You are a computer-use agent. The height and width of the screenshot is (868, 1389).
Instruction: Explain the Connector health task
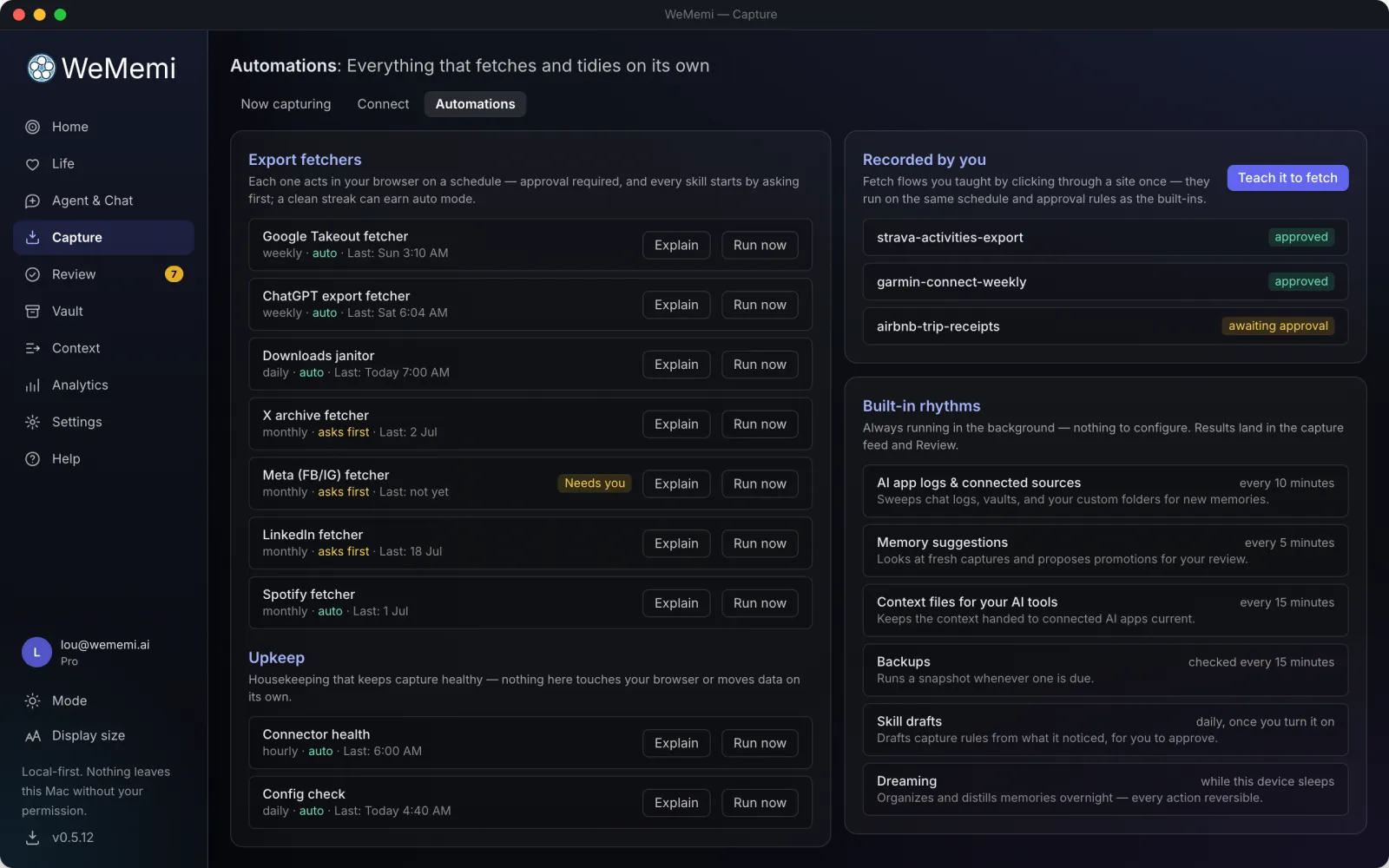(x=676, y=743)
